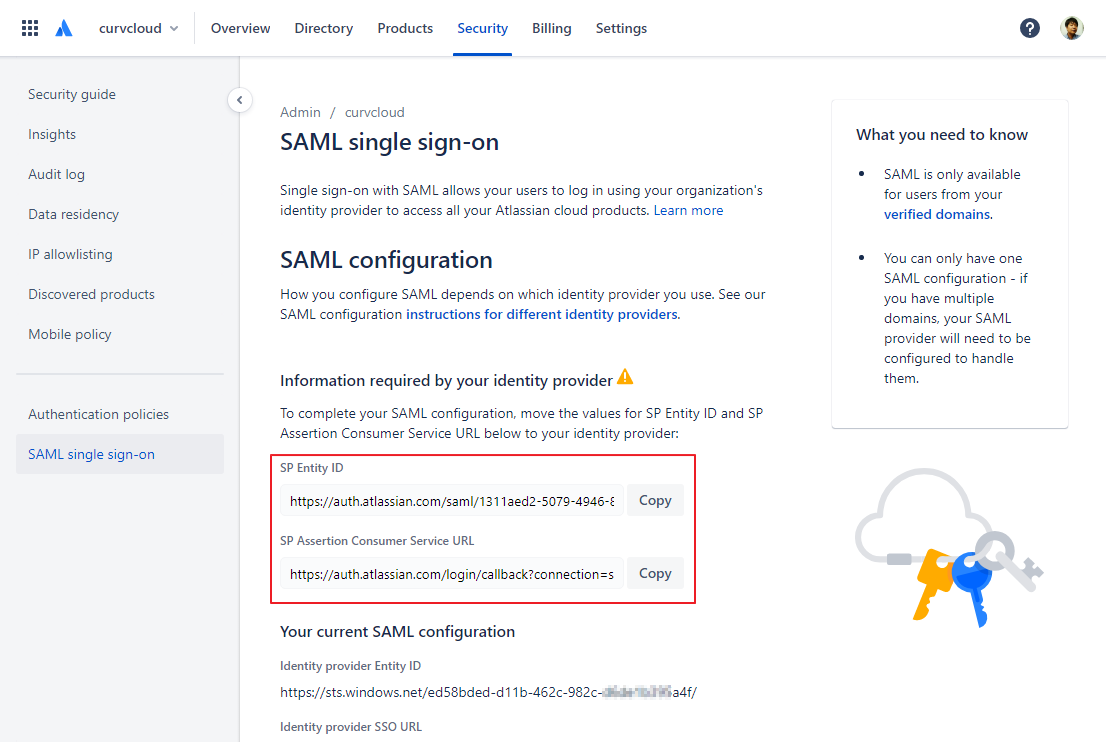Select the Security tab
The height and width of the screenshot is (742, 1106).
pyautogui.click(x=482, y=28)
